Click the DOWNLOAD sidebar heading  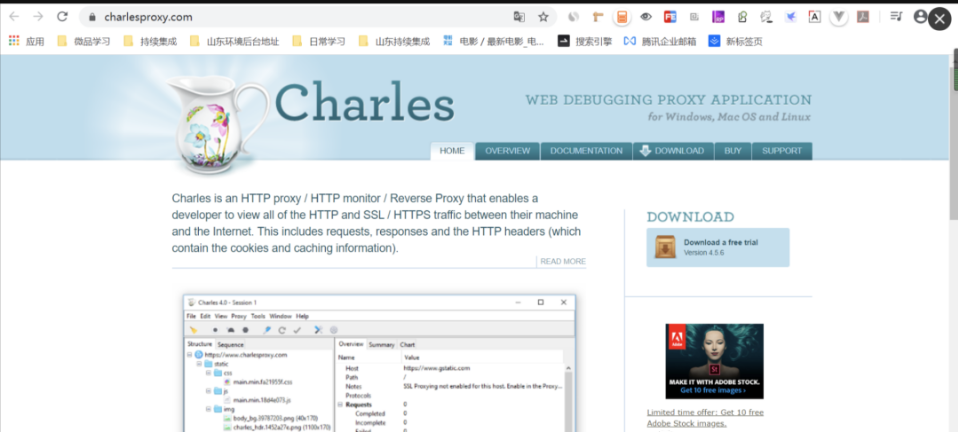point(690,217)
